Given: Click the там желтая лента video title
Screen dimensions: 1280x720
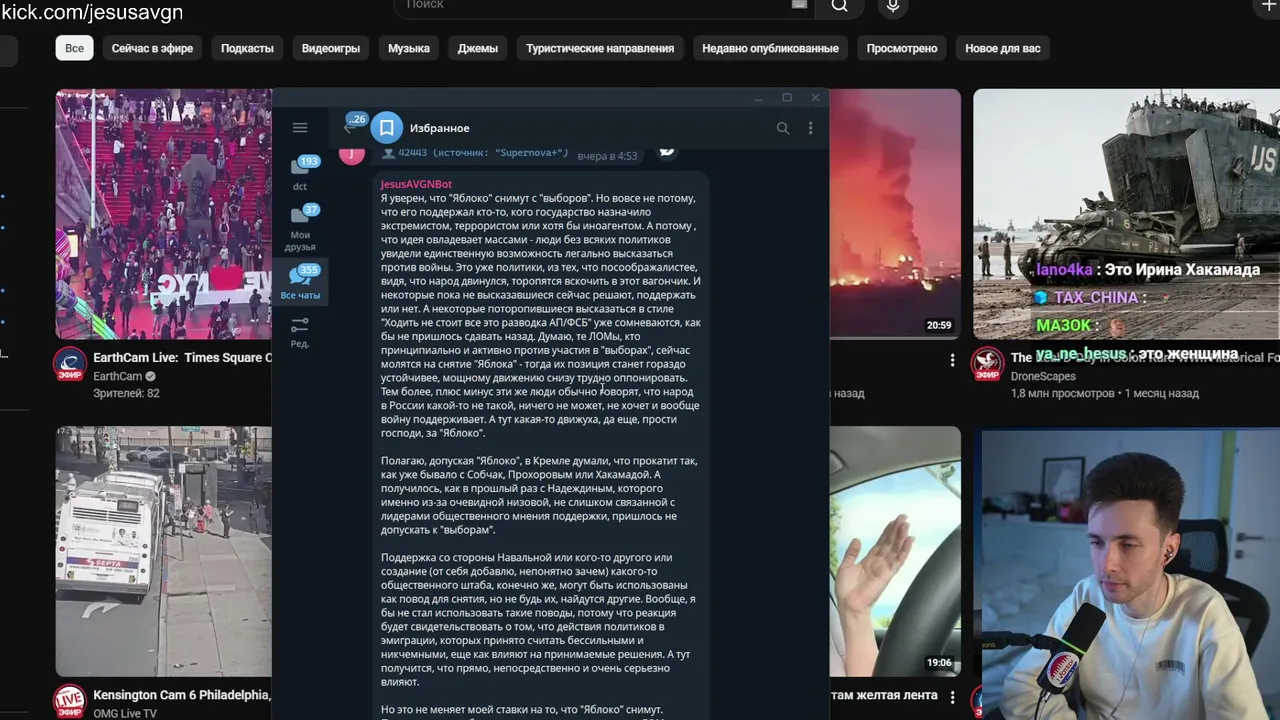Looking at the screenshot, I should [884, 695].
